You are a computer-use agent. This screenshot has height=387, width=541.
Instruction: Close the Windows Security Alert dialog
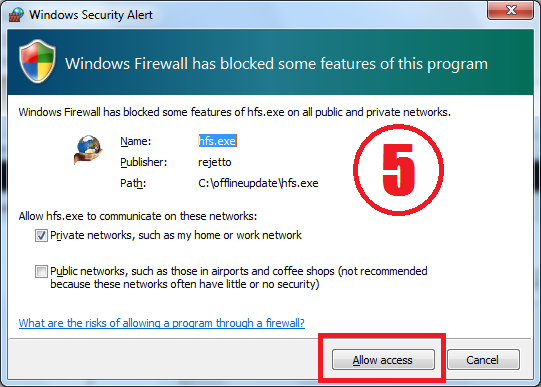(x=510, y=10)
